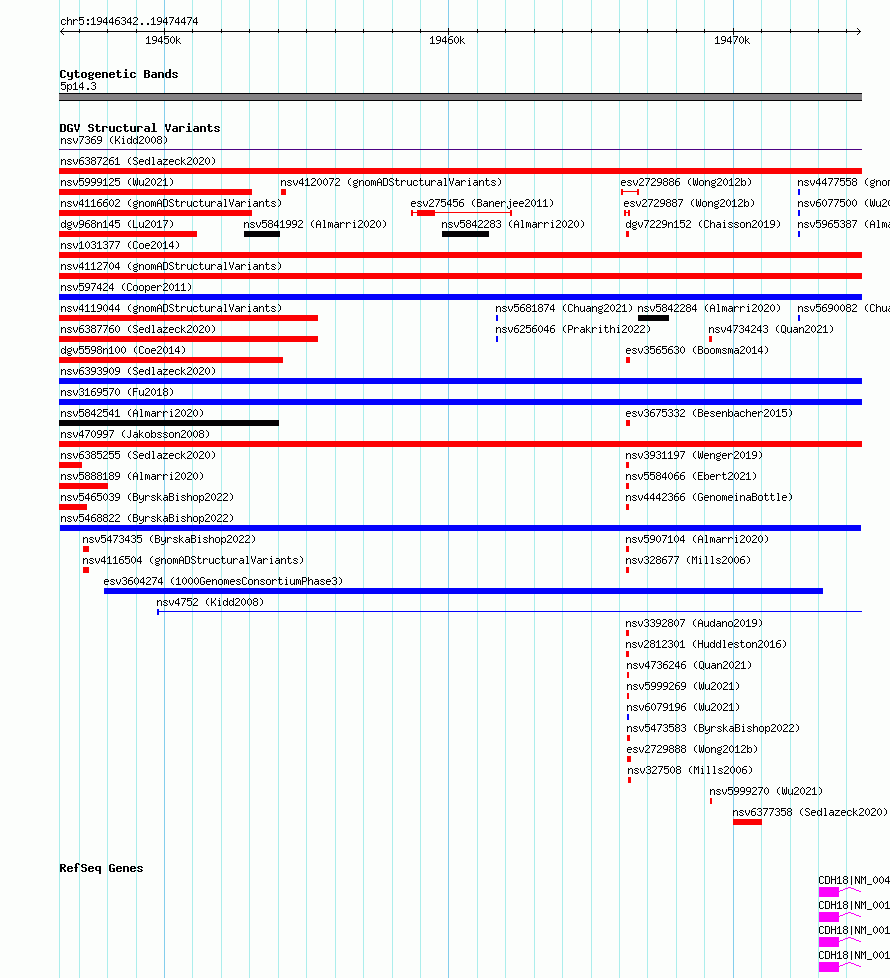The height and width of the screenshot is (978, 890).
Task: Click the red bar below nsv4112704 (gnomADStructuralVariants)
Action: click(x=460, y=276)
